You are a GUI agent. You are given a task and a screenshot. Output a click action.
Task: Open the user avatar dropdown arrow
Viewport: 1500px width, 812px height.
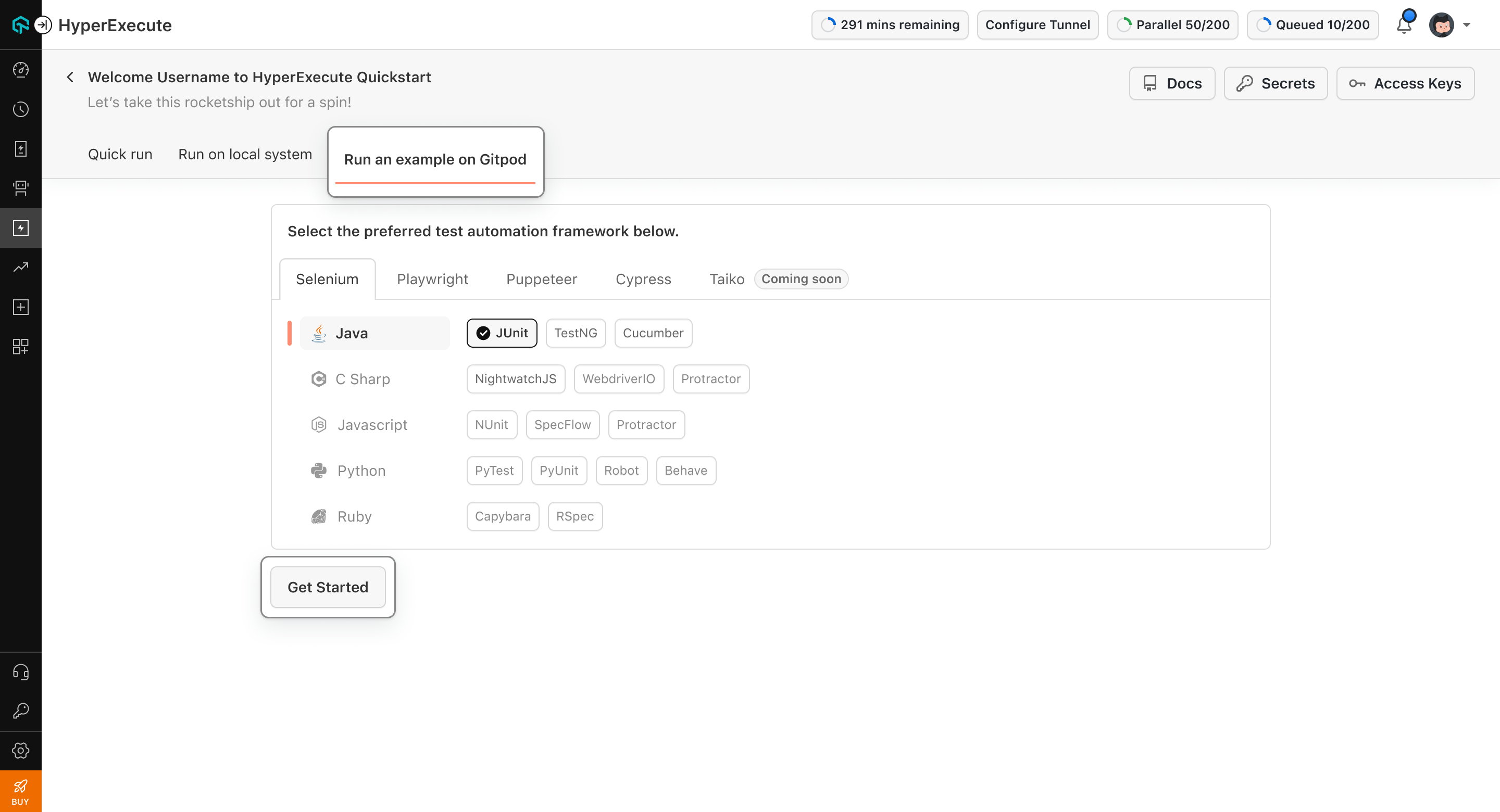pyautogui.click(x=1467, y=25)
